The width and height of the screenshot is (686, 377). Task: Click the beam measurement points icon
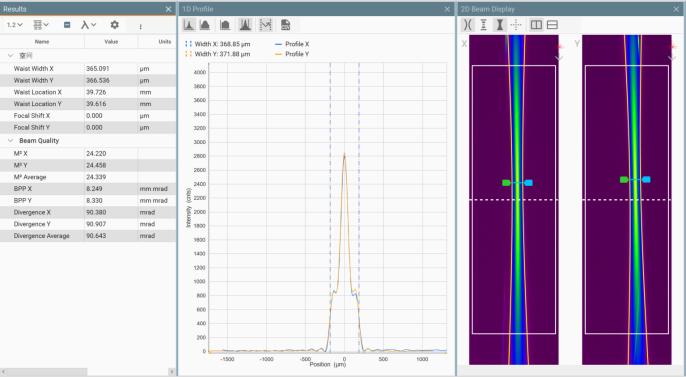click(x=483, y=25)
